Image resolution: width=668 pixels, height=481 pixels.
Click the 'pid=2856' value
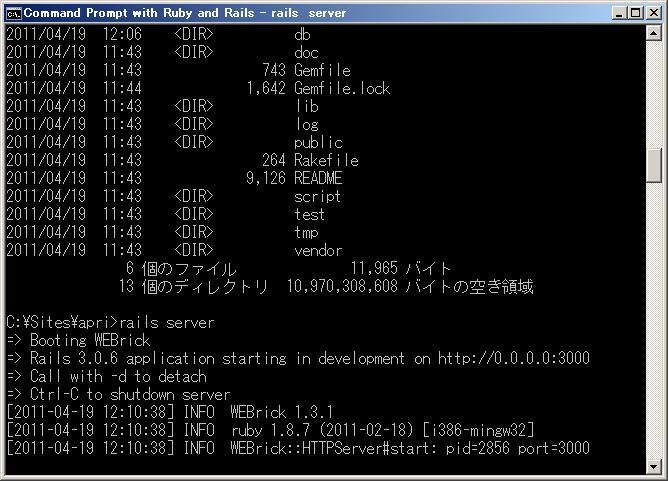(478, 448)
